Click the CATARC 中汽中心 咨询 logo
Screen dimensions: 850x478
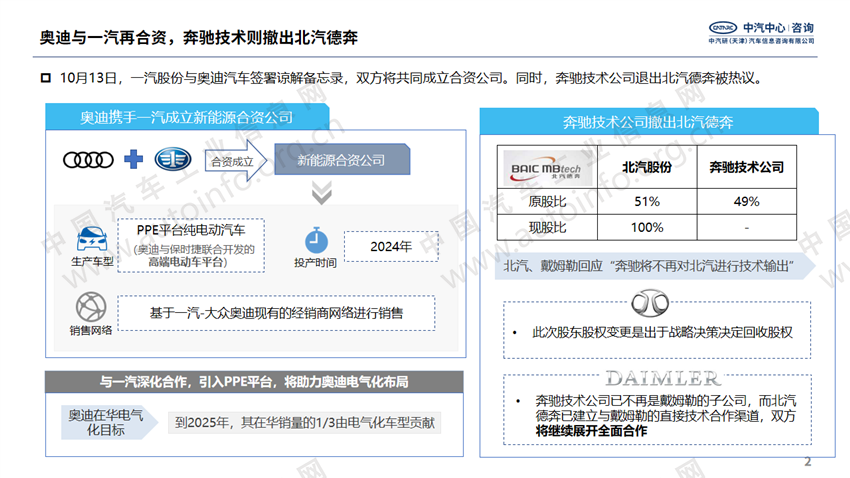[x=761, y=33]
